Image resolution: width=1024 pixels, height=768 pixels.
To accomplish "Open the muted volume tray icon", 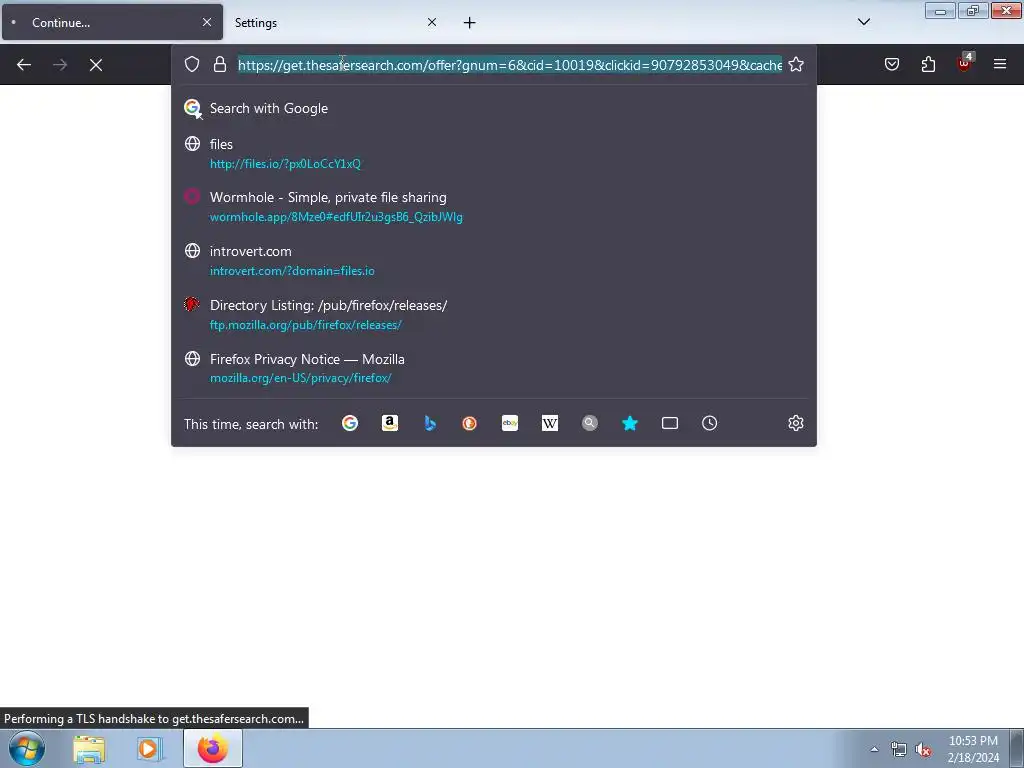I will point(923,750).
